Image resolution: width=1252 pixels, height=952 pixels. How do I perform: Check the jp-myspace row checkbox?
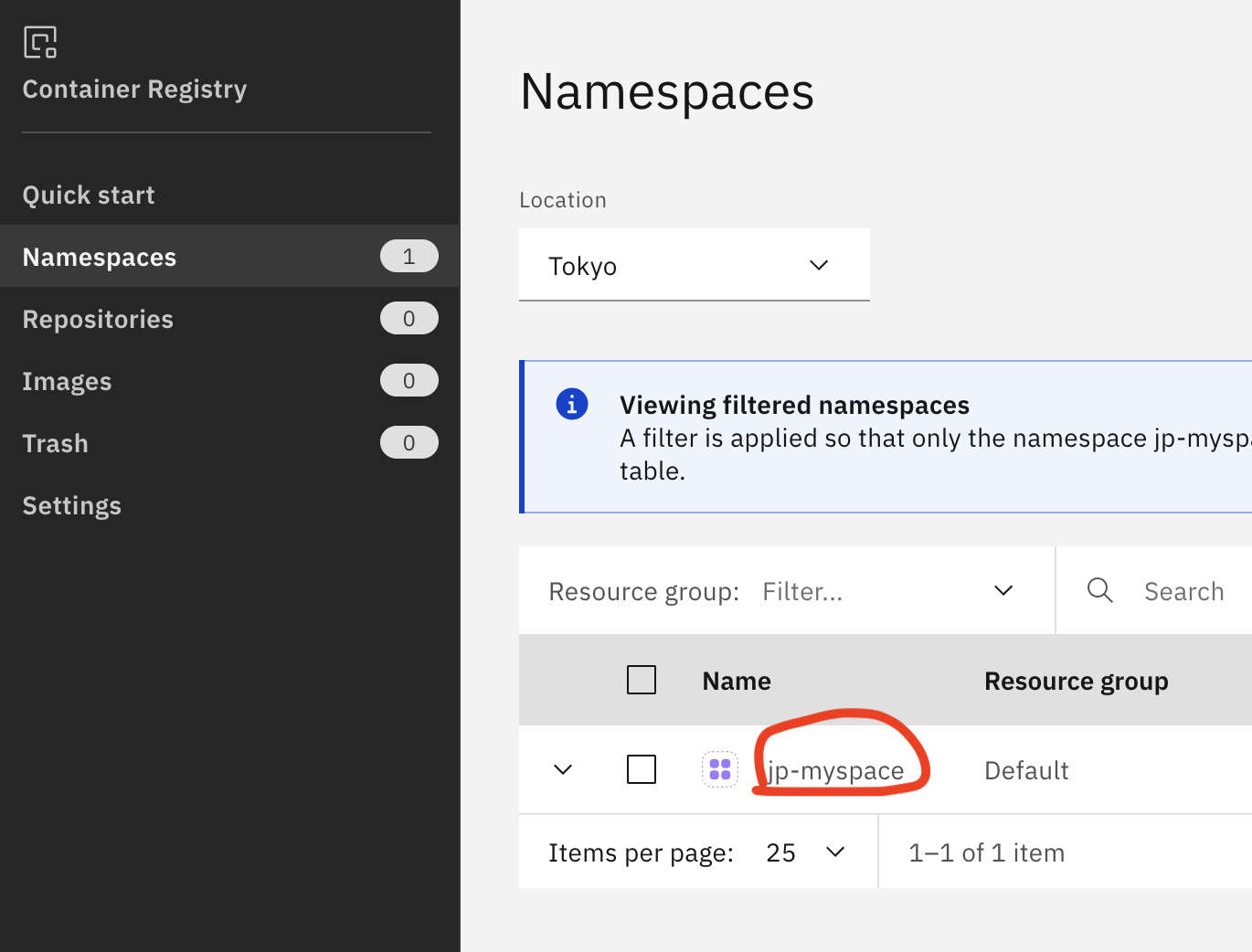pos(642,769)
